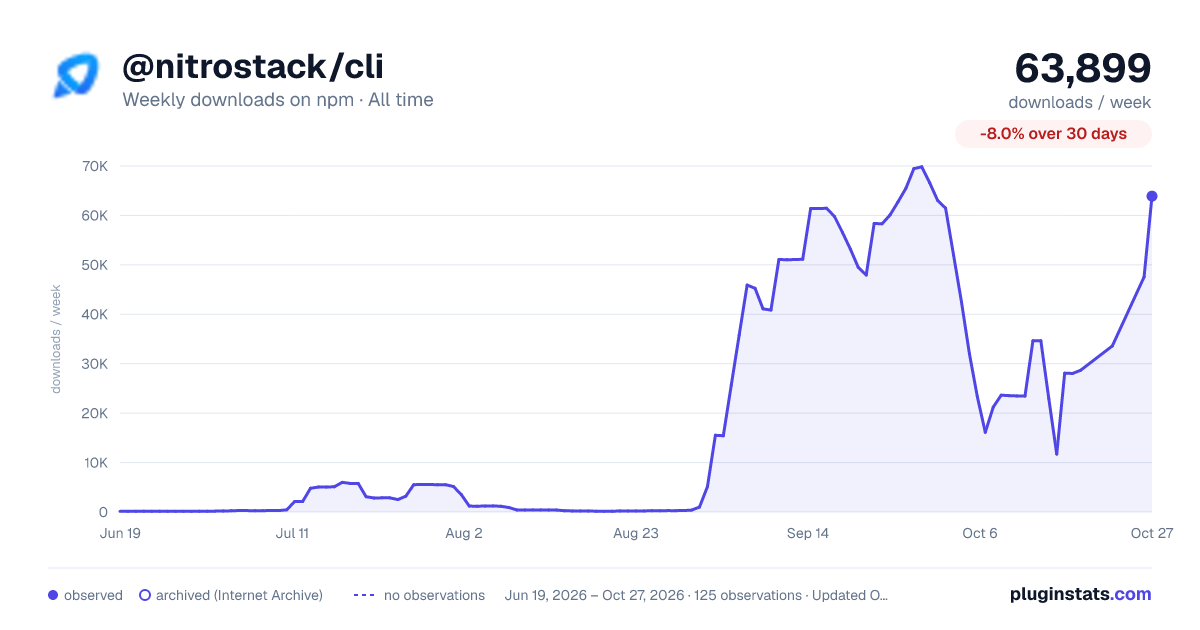Viewport: 1200px width, 630px height.
Task: Click the 10K y-axis label
Action: (x=94, y=463)
